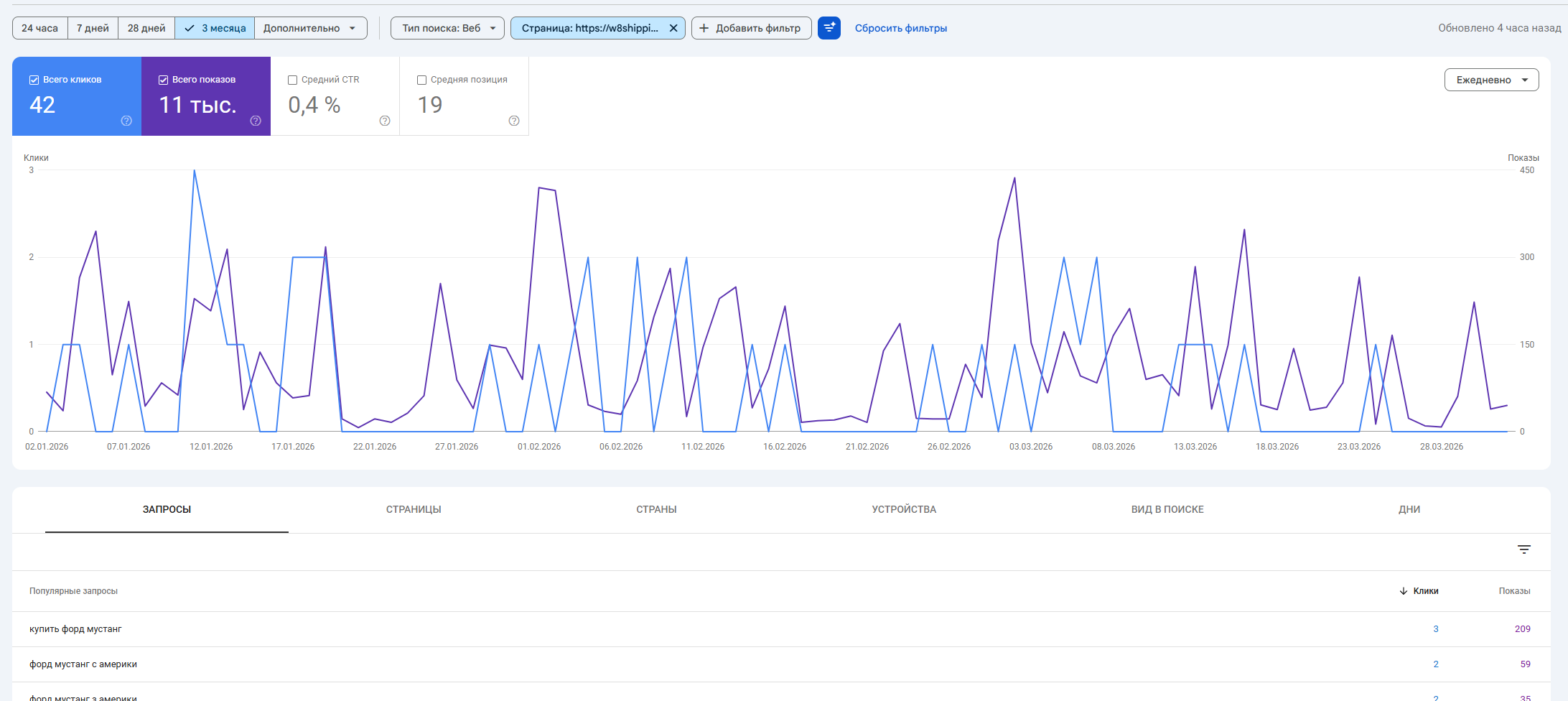Enable the Средняя позиция checkbox
The height and width of the screenshot is (701, 1568).
tap(421, 80)
